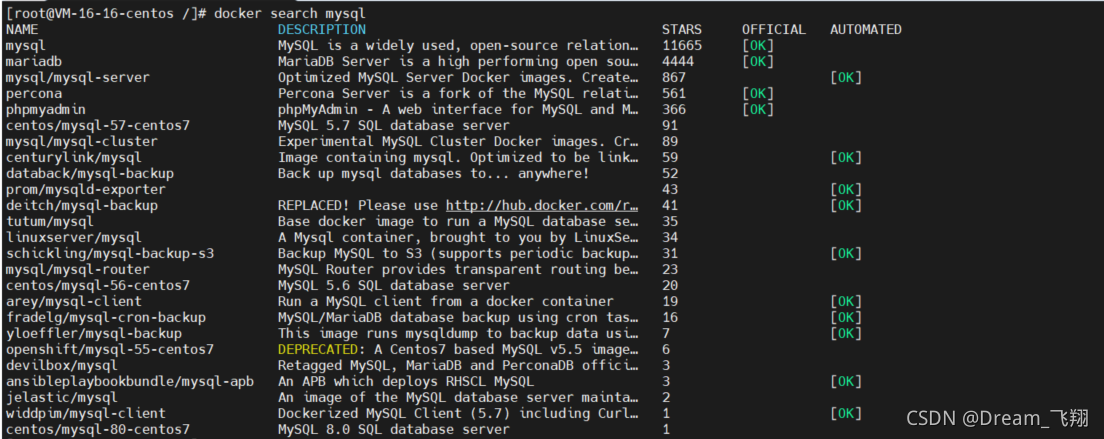This screenshot has width=1104, height=439.
Task: Select 'prom/mysqld-exporter' image name
Action: coord(85,189)
